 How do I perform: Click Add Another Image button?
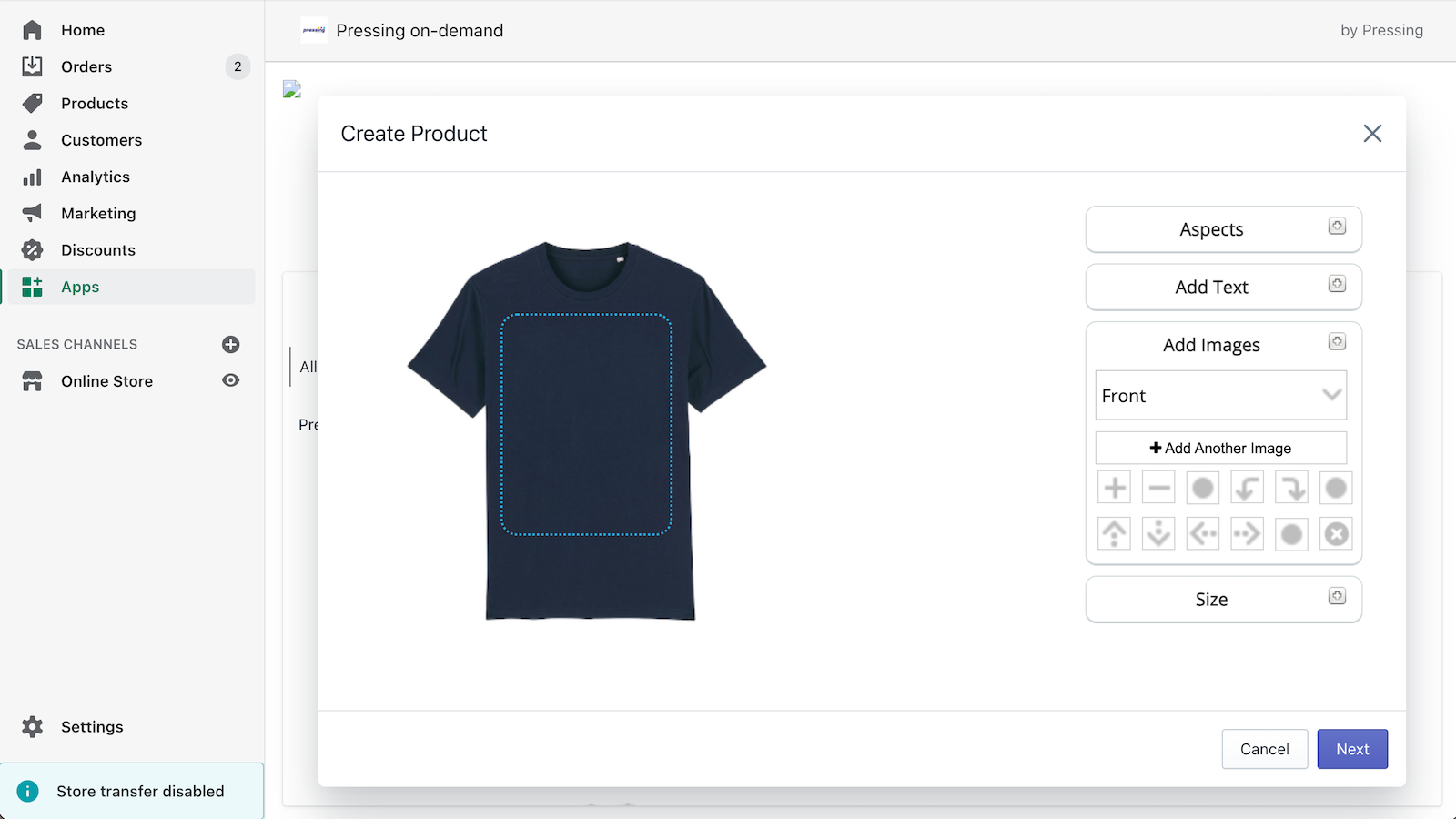pos(1220,448)
